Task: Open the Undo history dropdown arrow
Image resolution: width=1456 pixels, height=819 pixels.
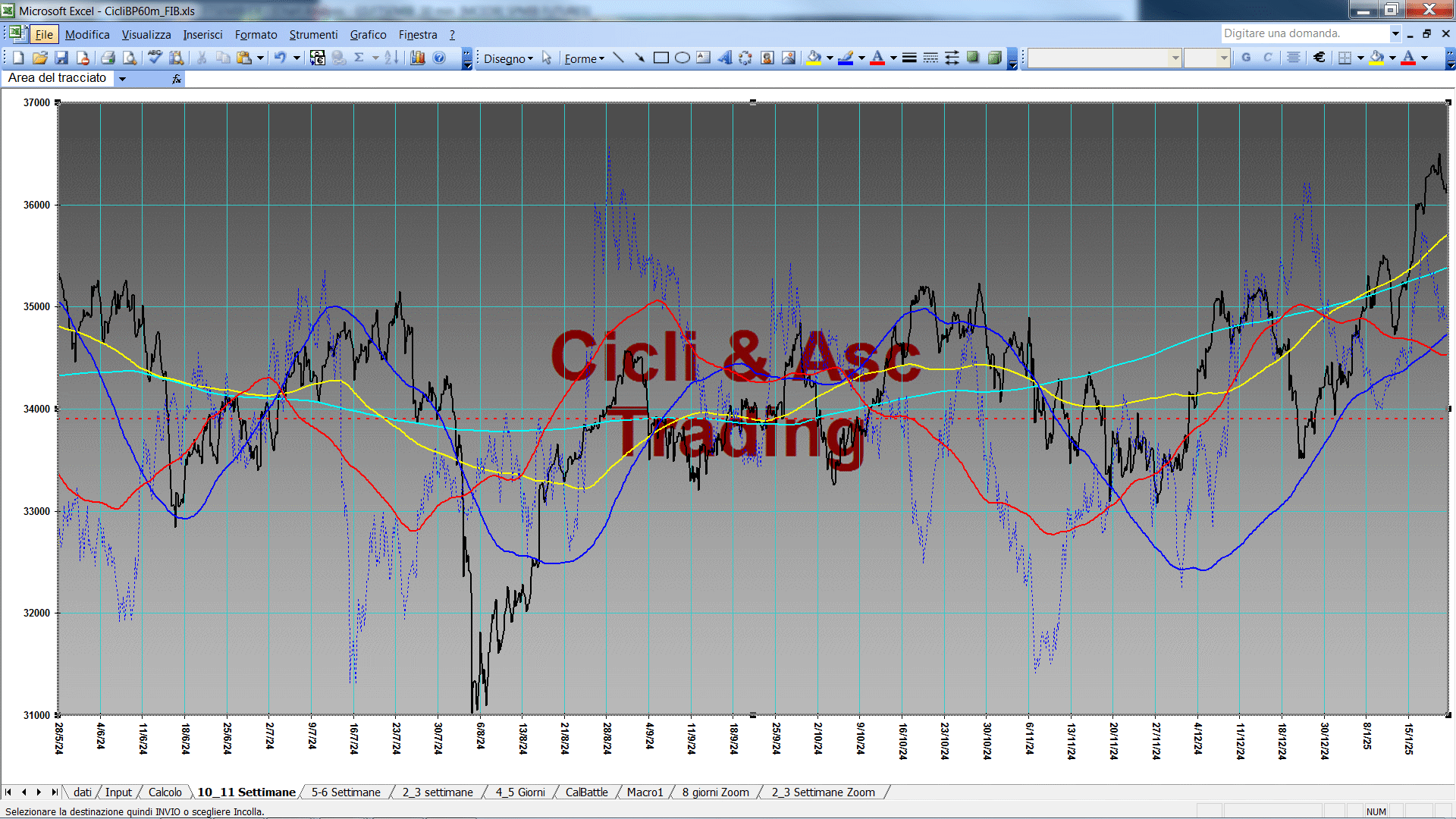Action: click(x=297, y=58)
